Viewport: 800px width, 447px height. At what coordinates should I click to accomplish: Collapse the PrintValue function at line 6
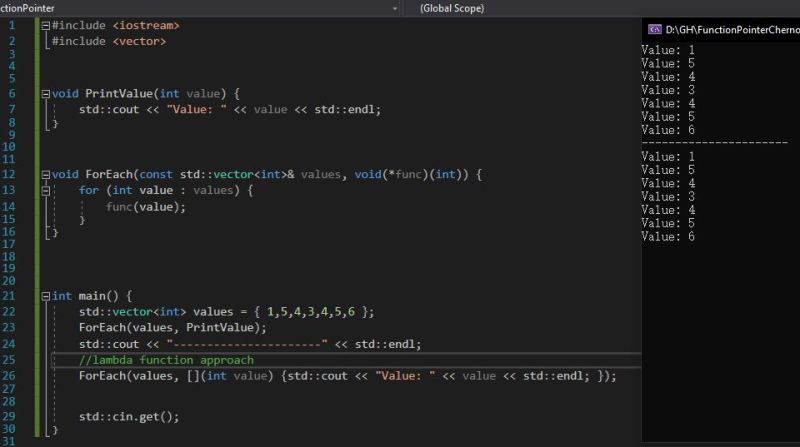(45, 94)
